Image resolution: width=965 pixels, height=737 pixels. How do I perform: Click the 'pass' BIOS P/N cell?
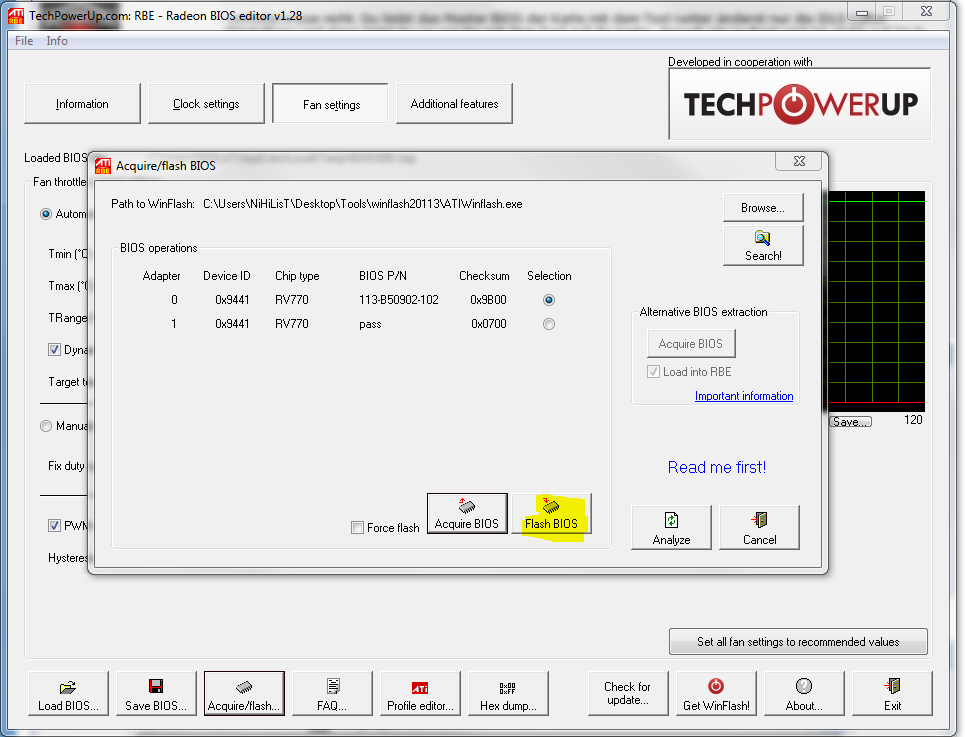click(370, 324)
